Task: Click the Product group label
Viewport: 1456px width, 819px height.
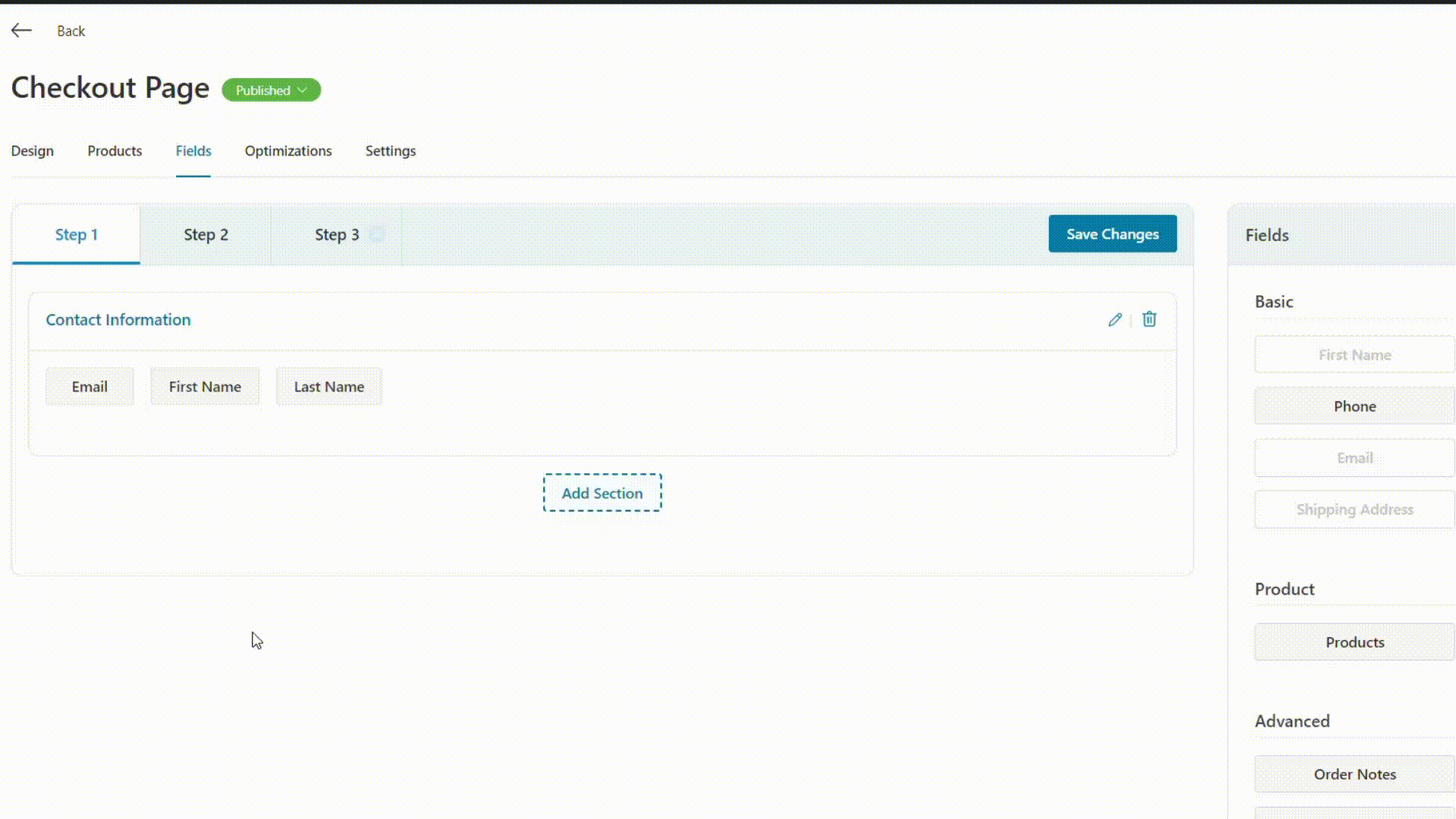Action: tap(1284, 589)
